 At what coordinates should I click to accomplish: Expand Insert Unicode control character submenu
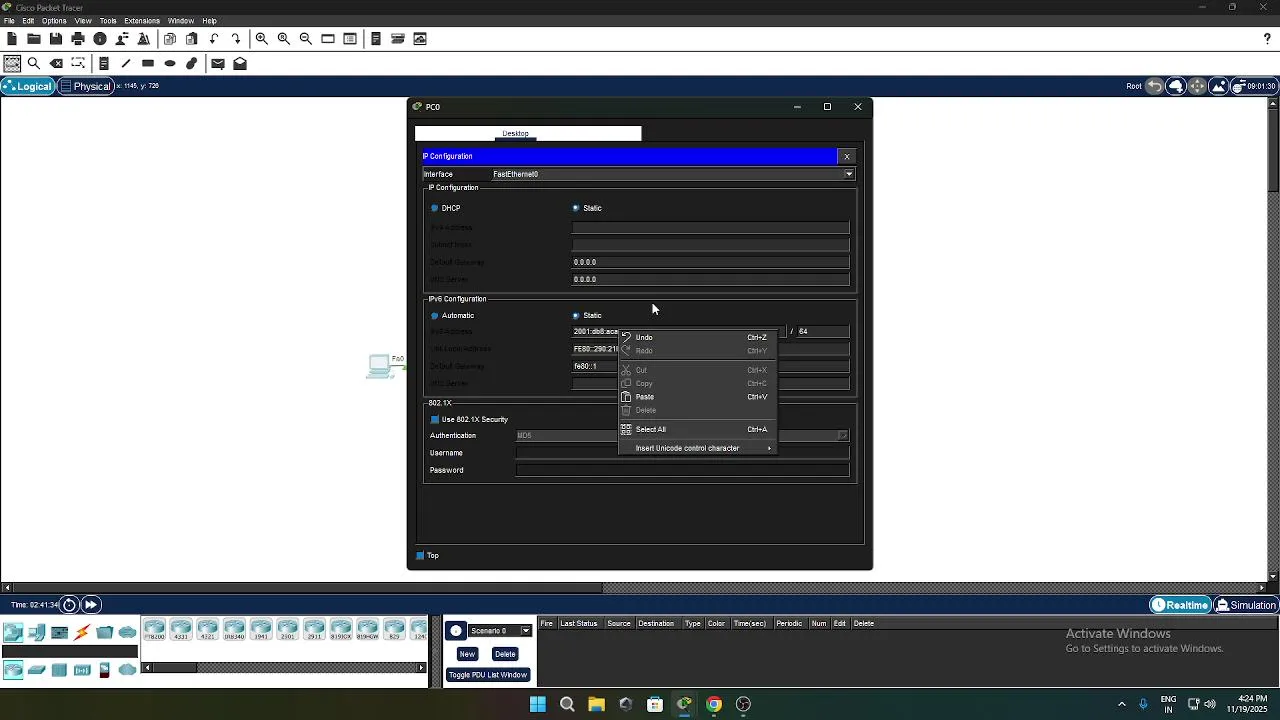click(698, 448)
